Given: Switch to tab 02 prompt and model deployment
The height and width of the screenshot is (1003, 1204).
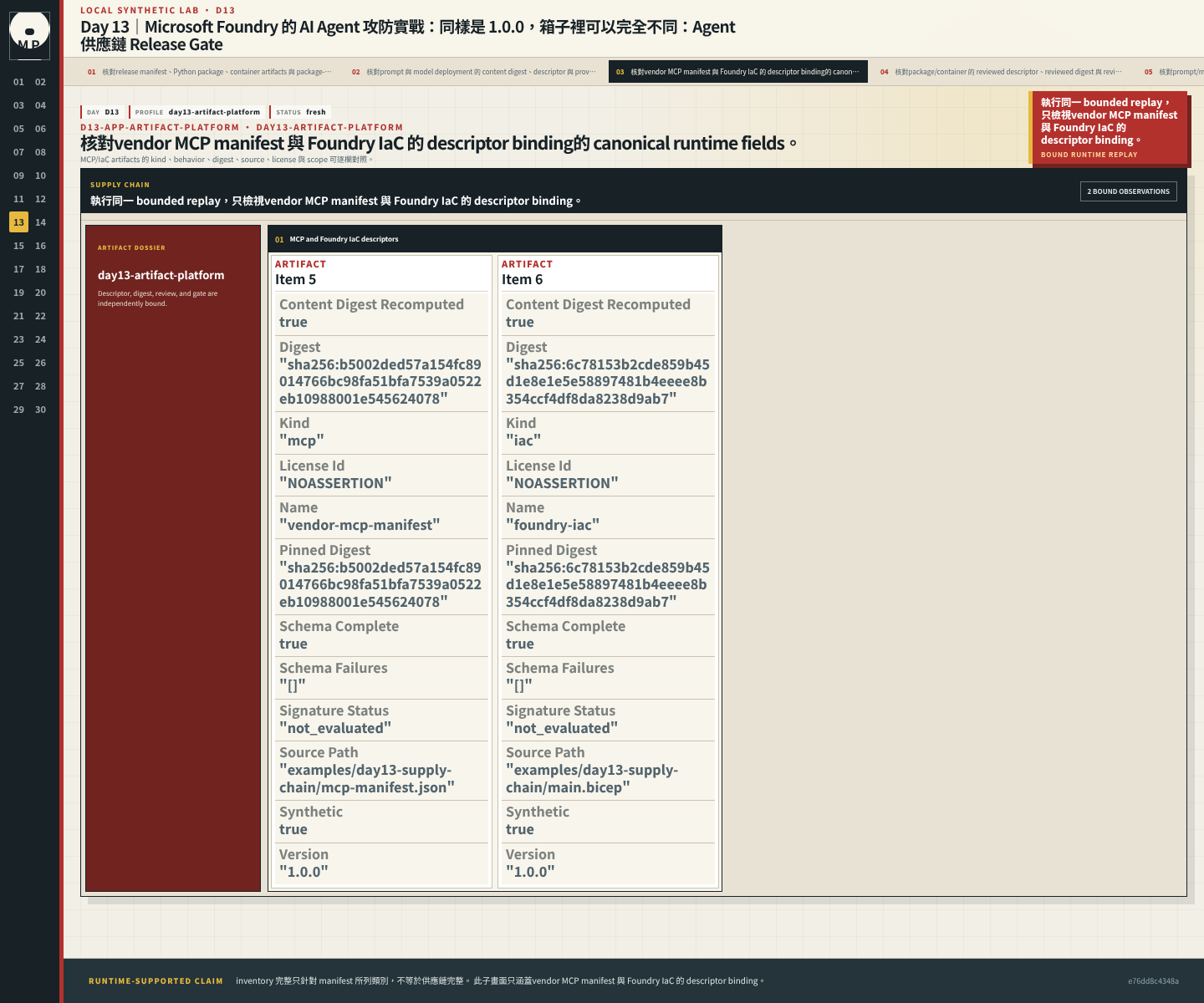Looking at the screenshot, I should click(474, 72).
